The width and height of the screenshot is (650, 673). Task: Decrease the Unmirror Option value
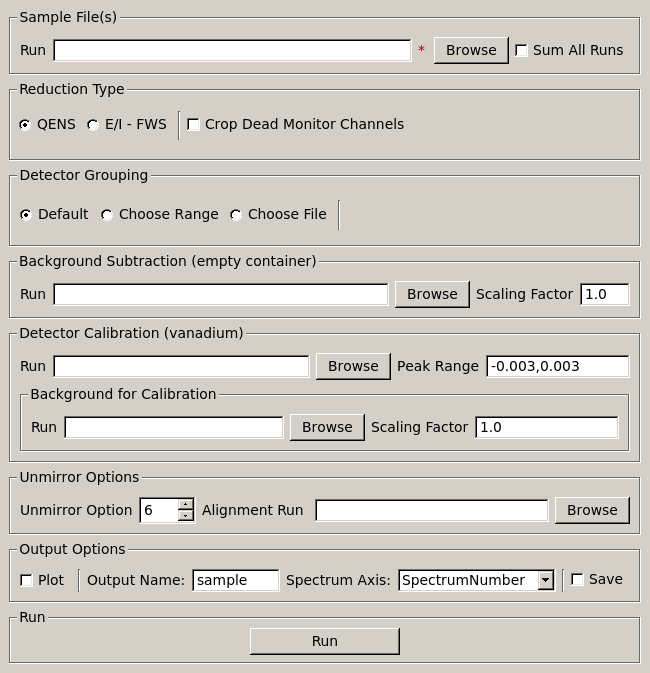click(x=186, y=515)
